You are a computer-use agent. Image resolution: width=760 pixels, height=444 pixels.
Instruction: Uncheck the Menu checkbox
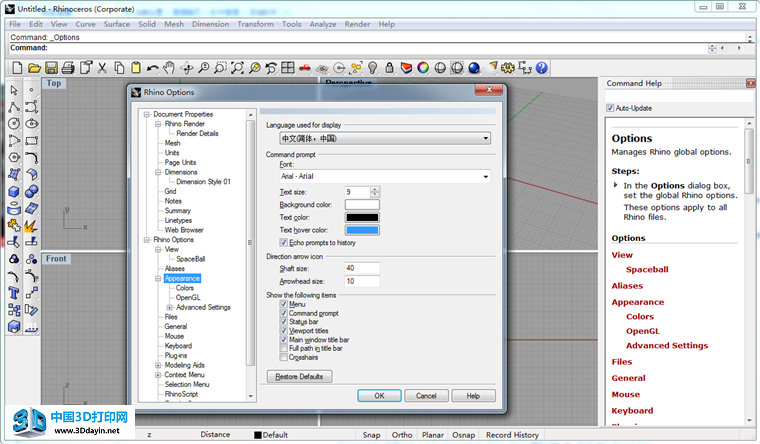point(284,304)
